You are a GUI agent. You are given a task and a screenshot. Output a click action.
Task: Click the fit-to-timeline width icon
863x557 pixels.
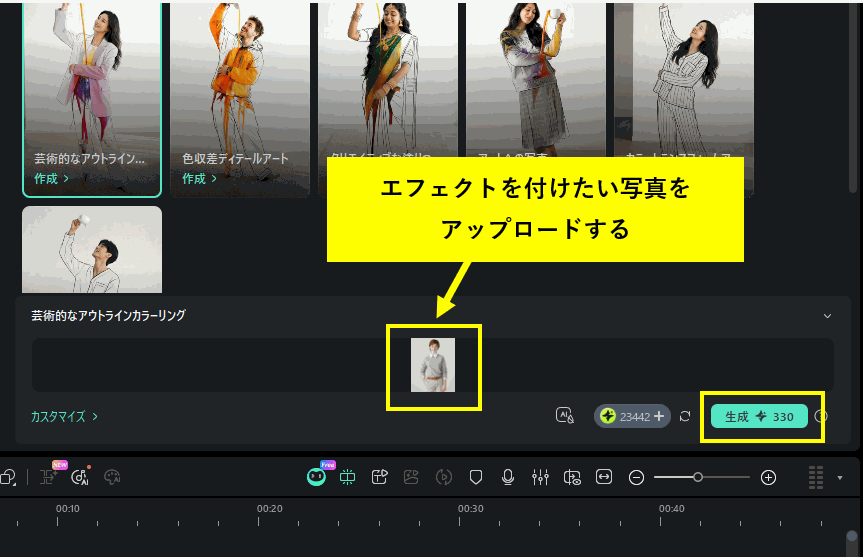point(604,477)
